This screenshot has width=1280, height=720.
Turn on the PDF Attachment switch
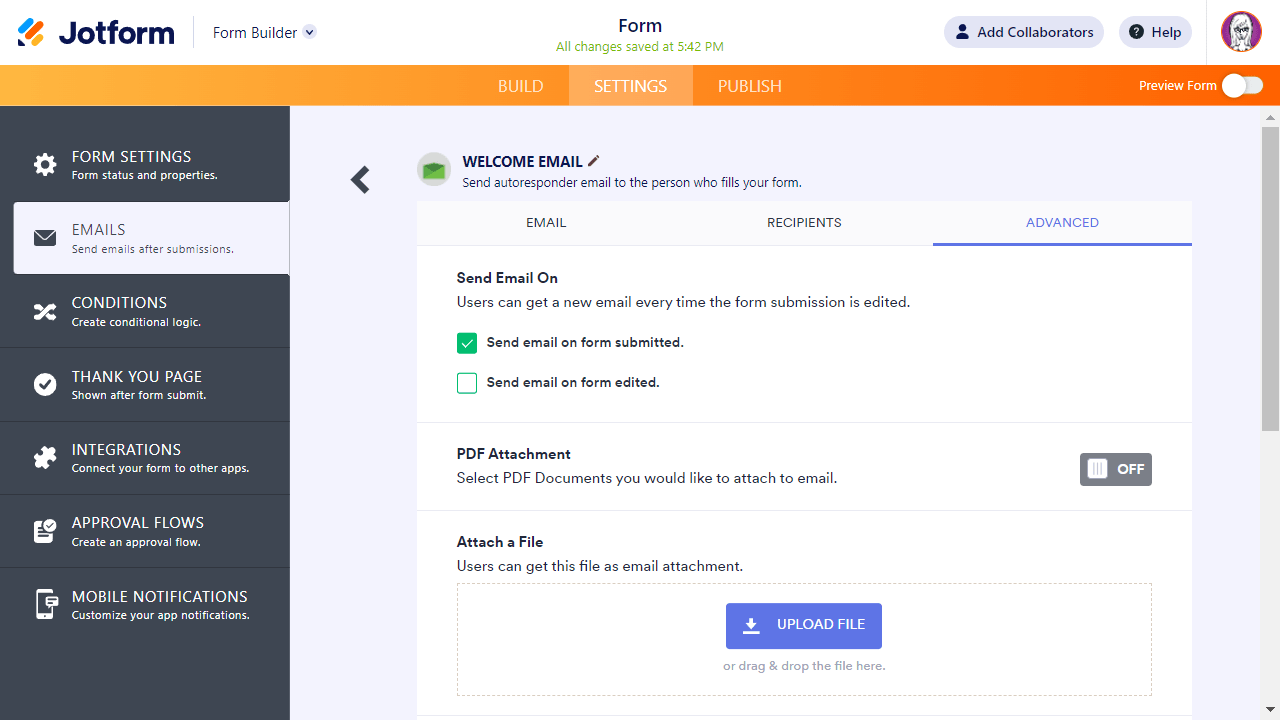click(1115, 469)
